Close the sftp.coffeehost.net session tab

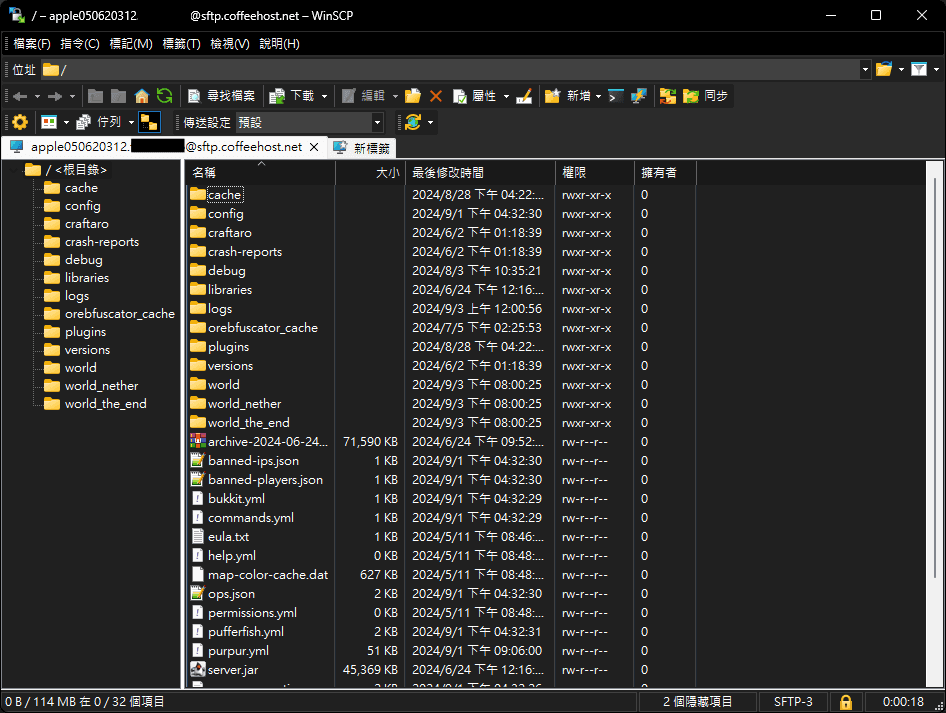pyautogui.click(x=314, y=147)
